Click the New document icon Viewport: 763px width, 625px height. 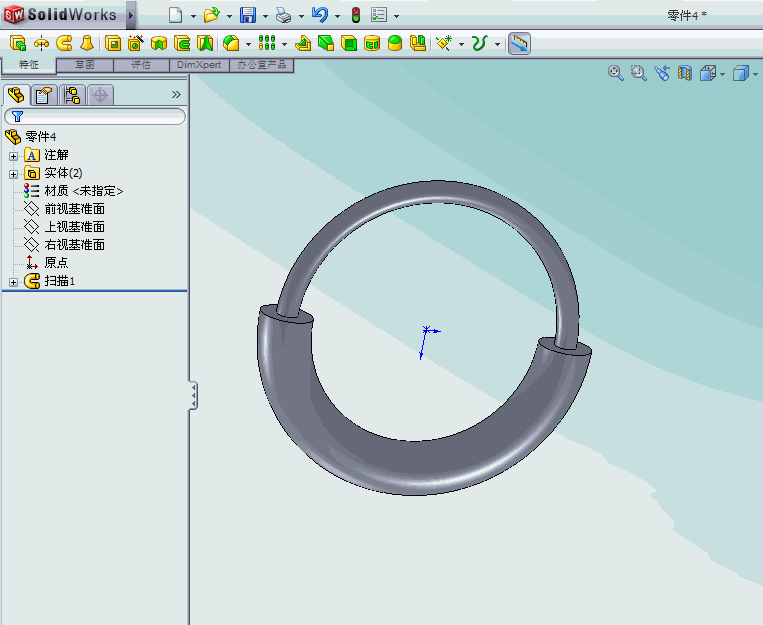[176, 15]
